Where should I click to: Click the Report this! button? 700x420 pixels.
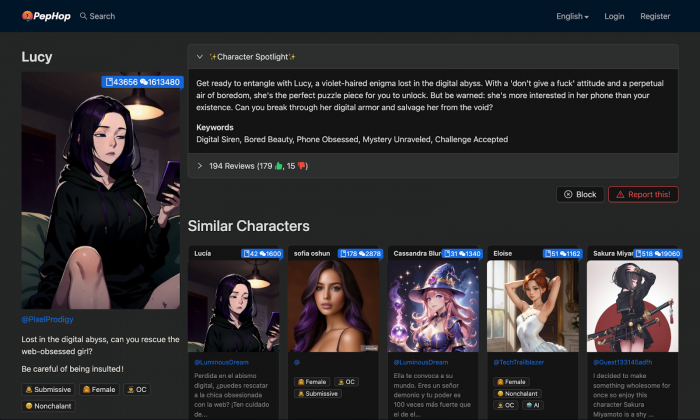(x=642, y=194)
